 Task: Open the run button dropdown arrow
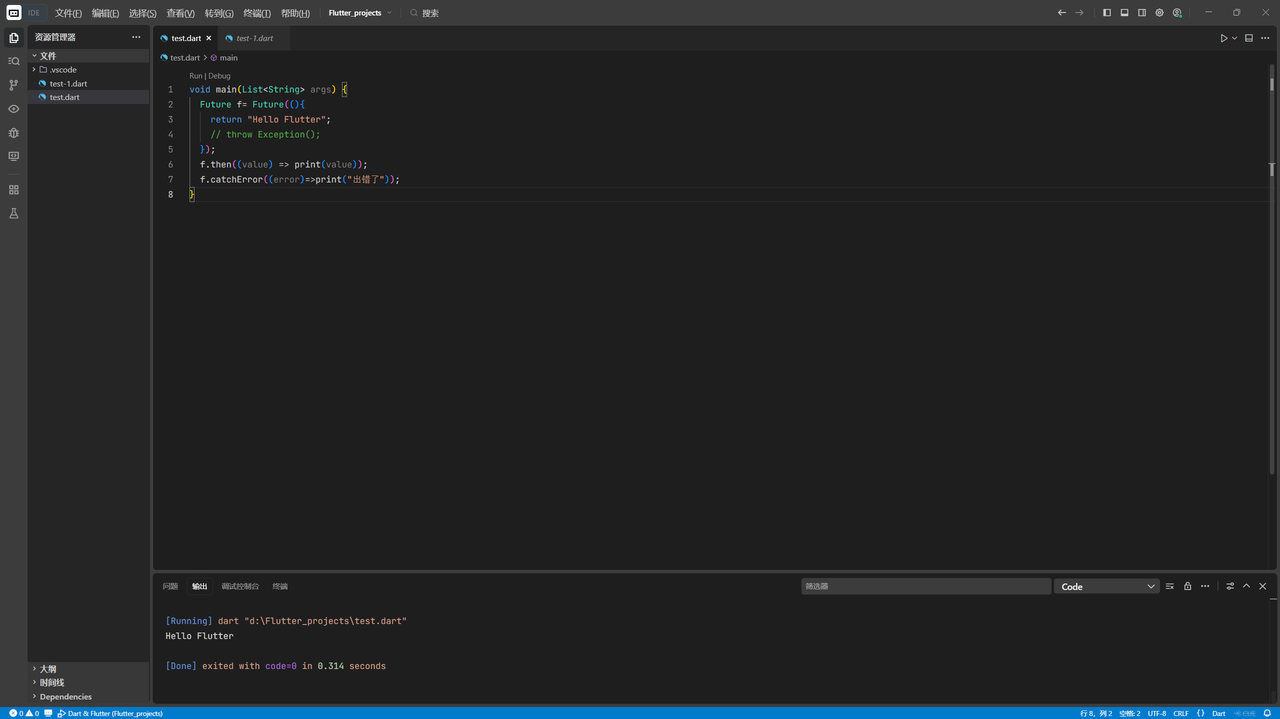coord(1234,38)
